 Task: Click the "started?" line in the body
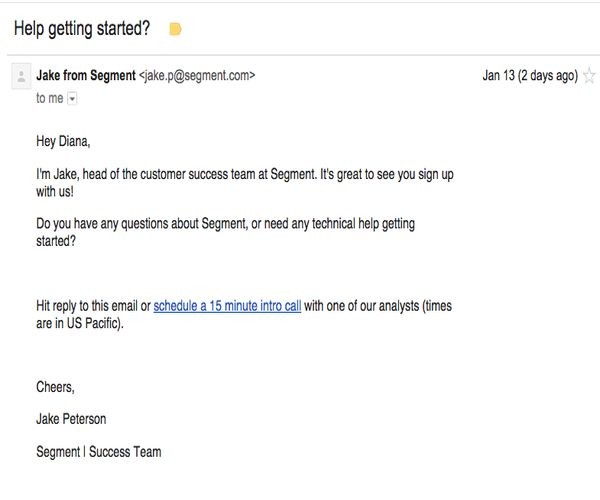coord(56,241)
